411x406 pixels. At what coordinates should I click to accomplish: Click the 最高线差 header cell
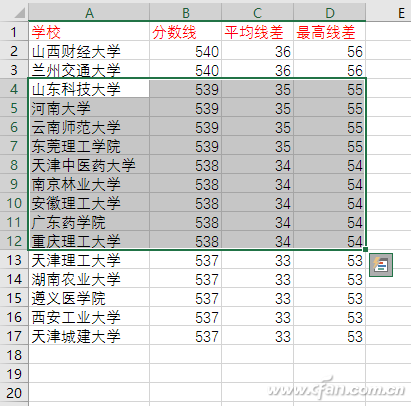click(330, 31)
